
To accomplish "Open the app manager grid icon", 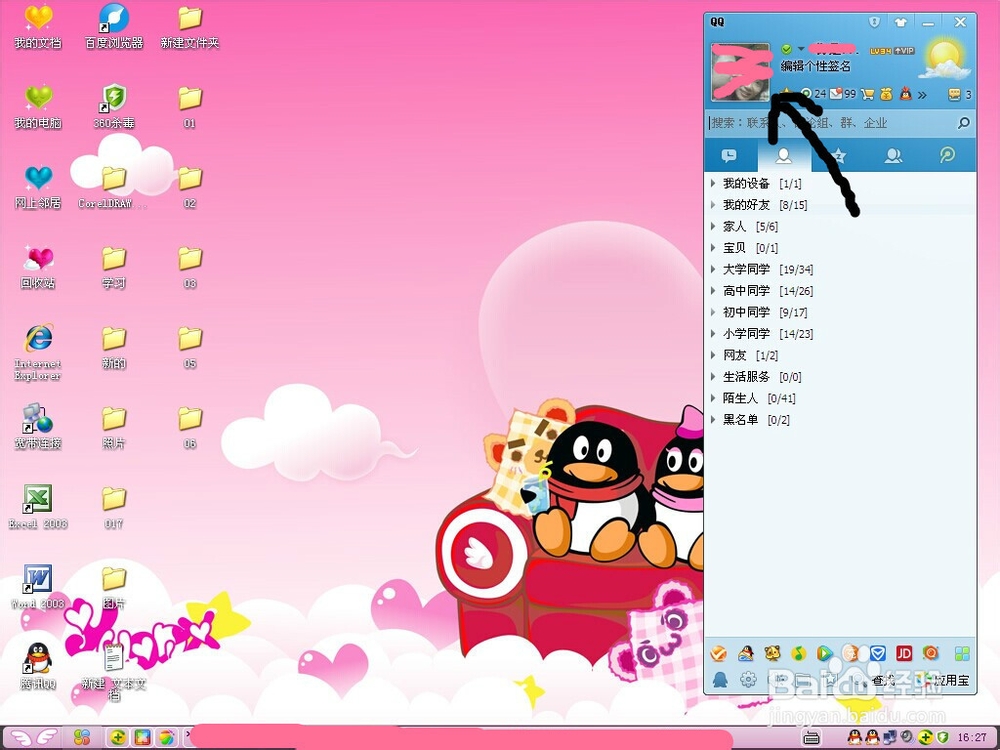I will (x=962, y=653).
